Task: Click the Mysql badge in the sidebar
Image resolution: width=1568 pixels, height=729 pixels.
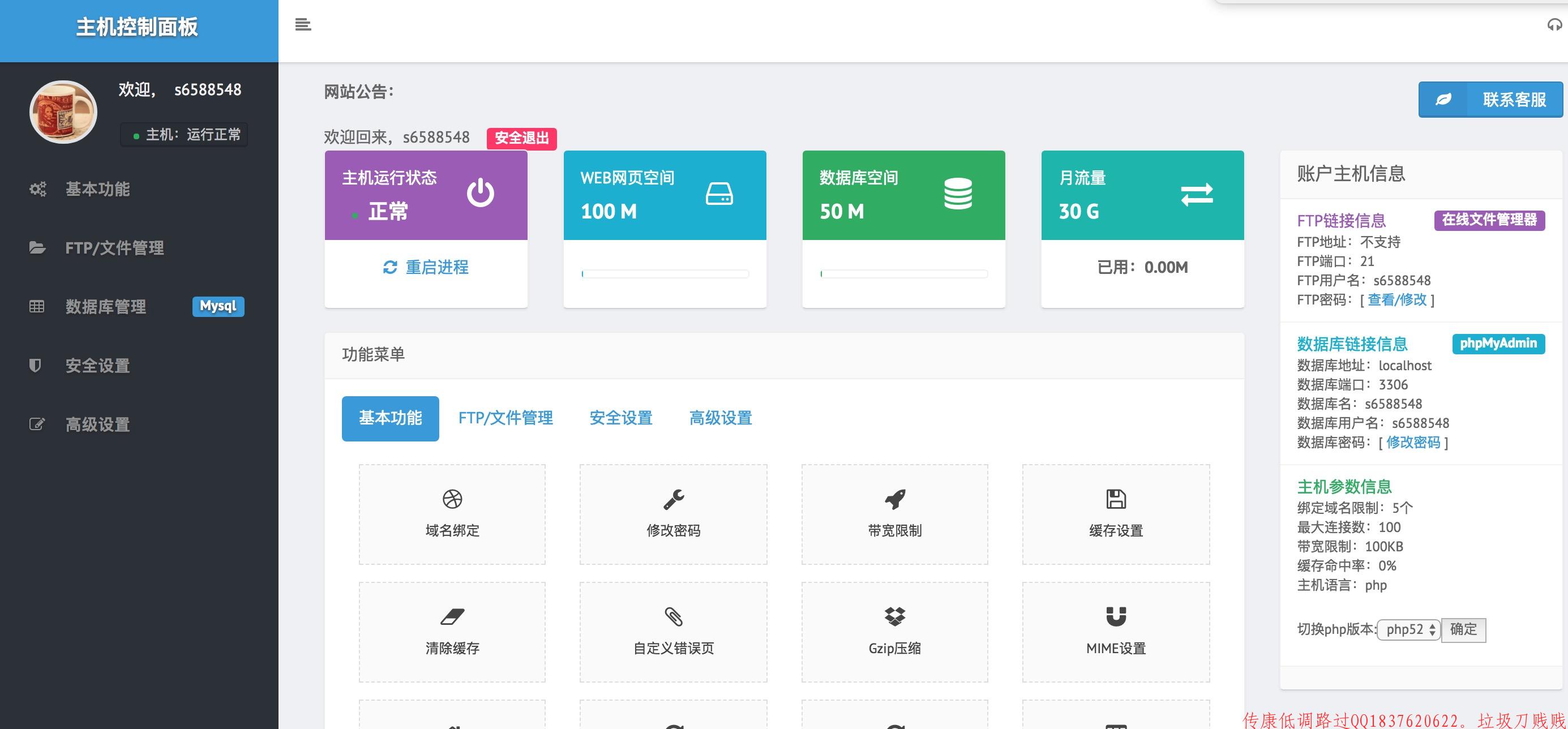Action: tap(218, 306)
